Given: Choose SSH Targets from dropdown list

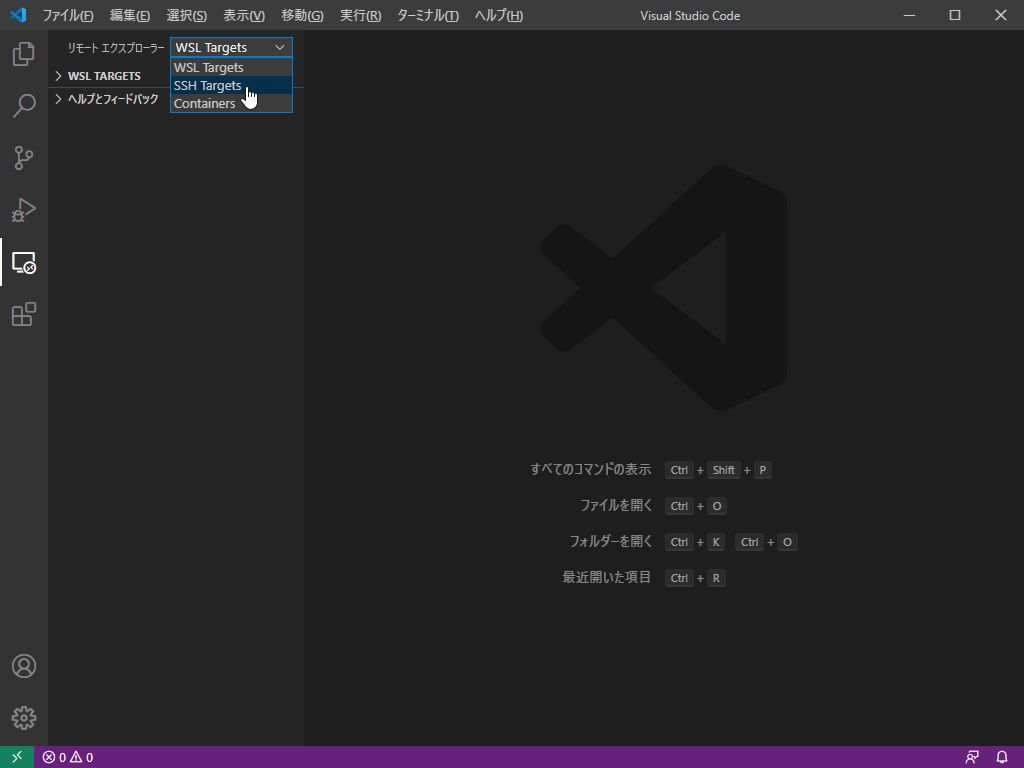Looking at the screenshot, I should 231,86.
